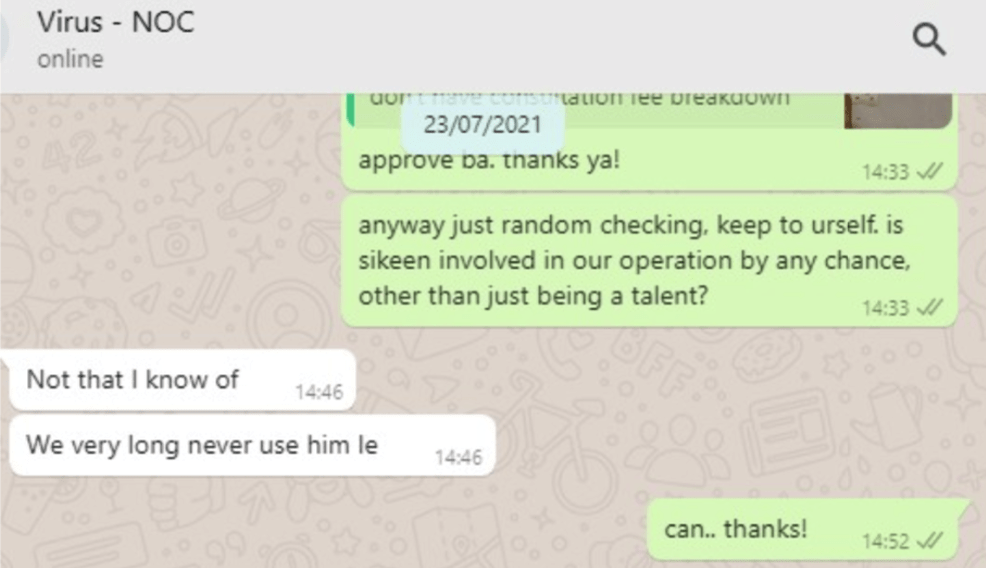The width and height of the screenshot is (986, 568).
Task: Select the "anyway just random checking" message bubble
Action: (x=649, y=260)
